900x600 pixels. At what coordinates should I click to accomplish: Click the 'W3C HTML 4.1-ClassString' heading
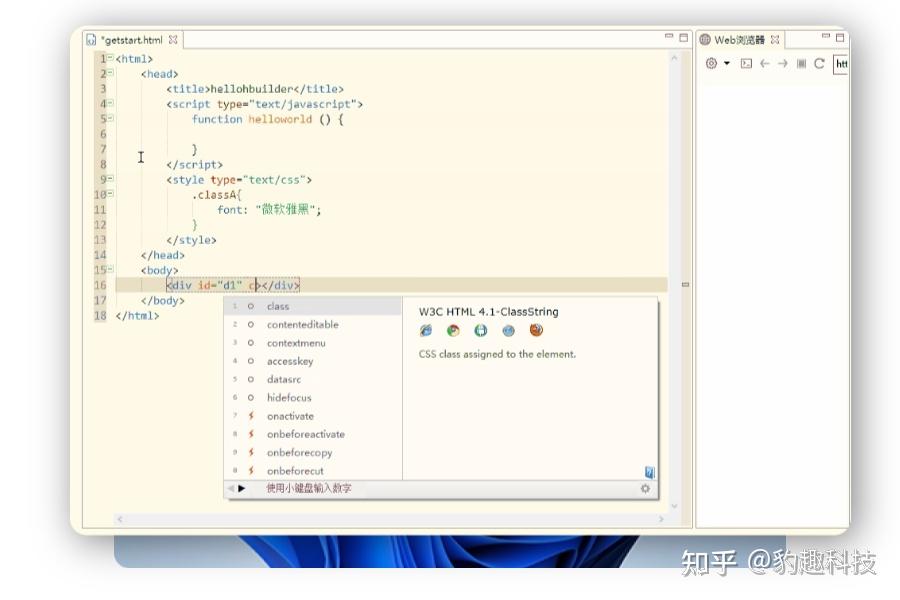(x=488, y=312)
